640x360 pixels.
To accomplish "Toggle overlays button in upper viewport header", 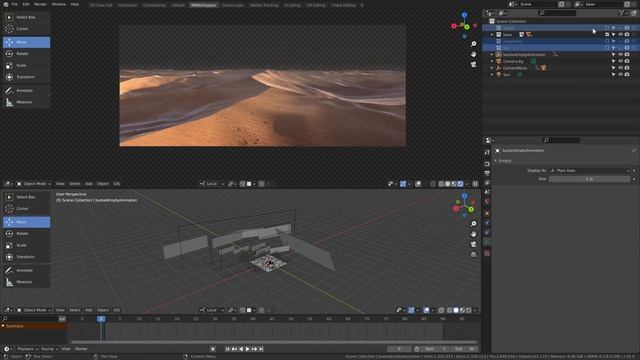I will (418, 184).
